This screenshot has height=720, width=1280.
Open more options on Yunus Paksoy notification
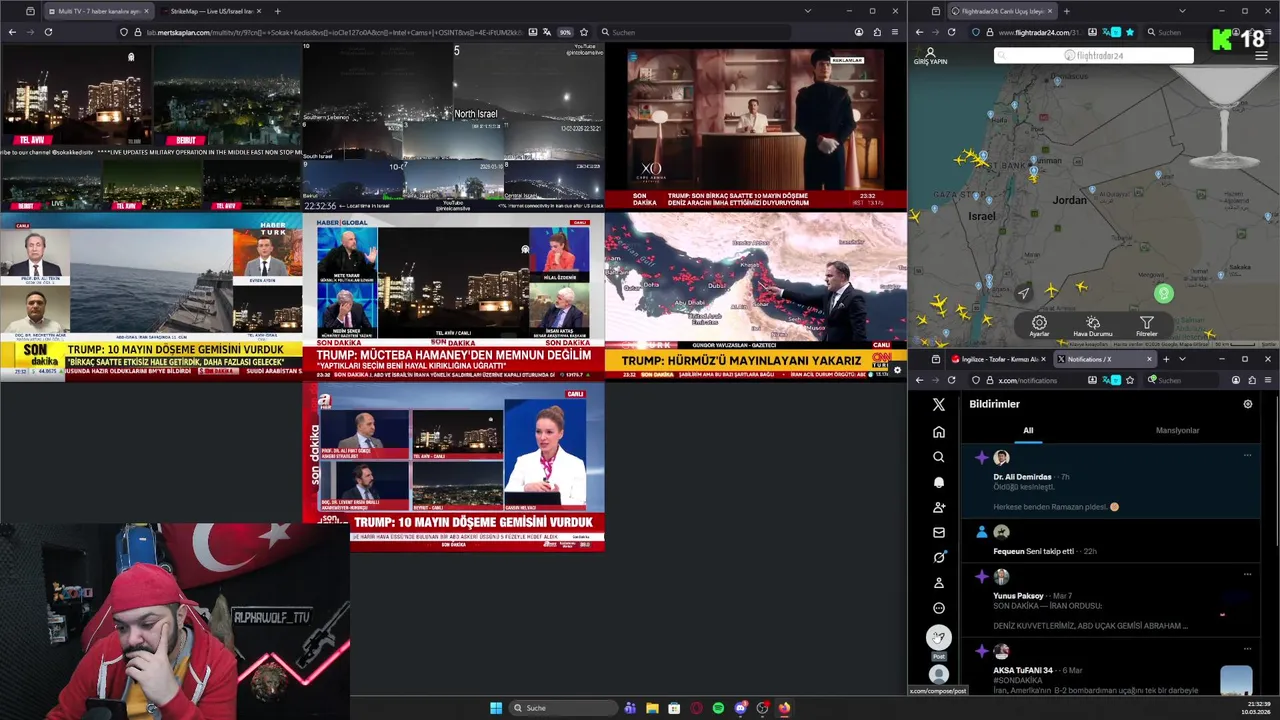[x=1247, y=574]
